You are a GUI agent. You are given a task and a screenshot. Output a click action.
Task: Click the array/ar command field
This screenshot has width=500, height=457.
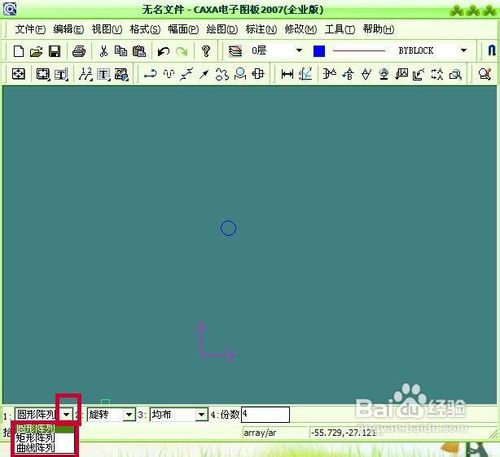274,433
